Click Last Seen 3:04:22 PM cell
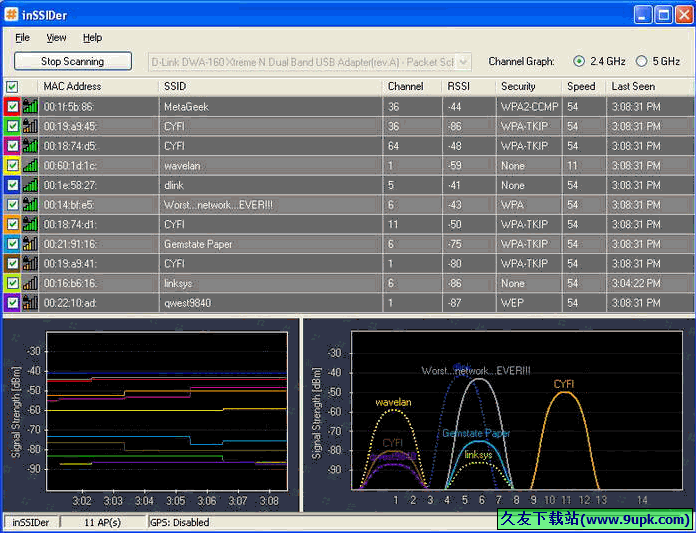The image size is (696, 533). (649, 283)
